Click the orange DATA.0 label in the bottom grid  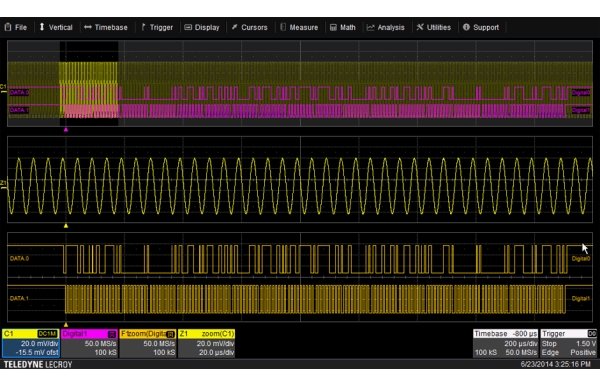pos(19,258)
